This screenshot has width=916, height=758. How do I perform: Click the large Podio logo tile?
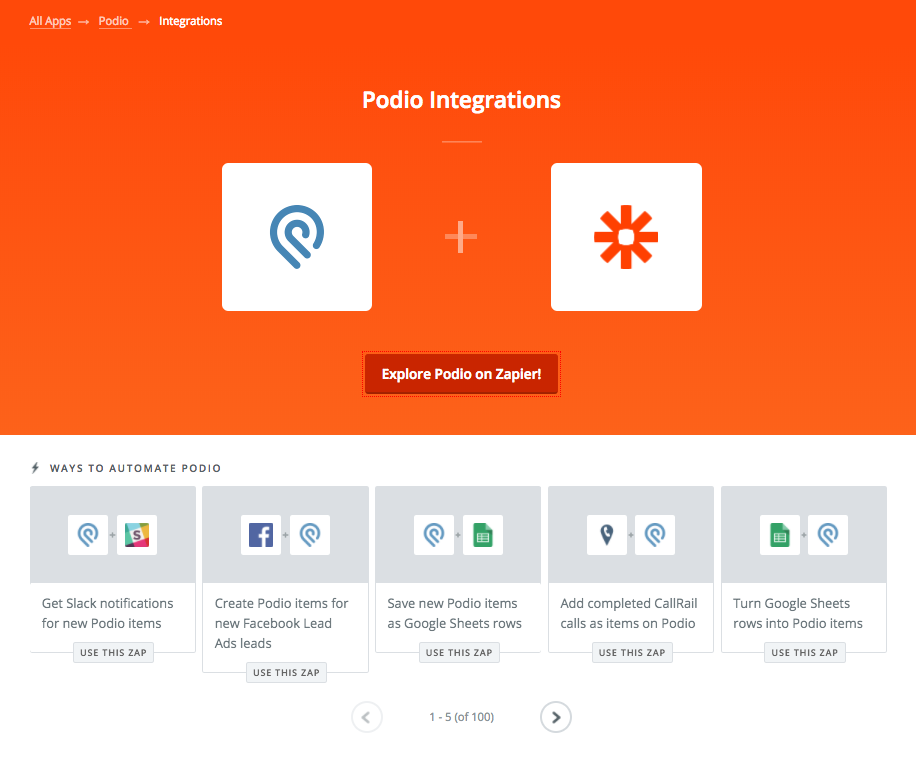(297, 237)
